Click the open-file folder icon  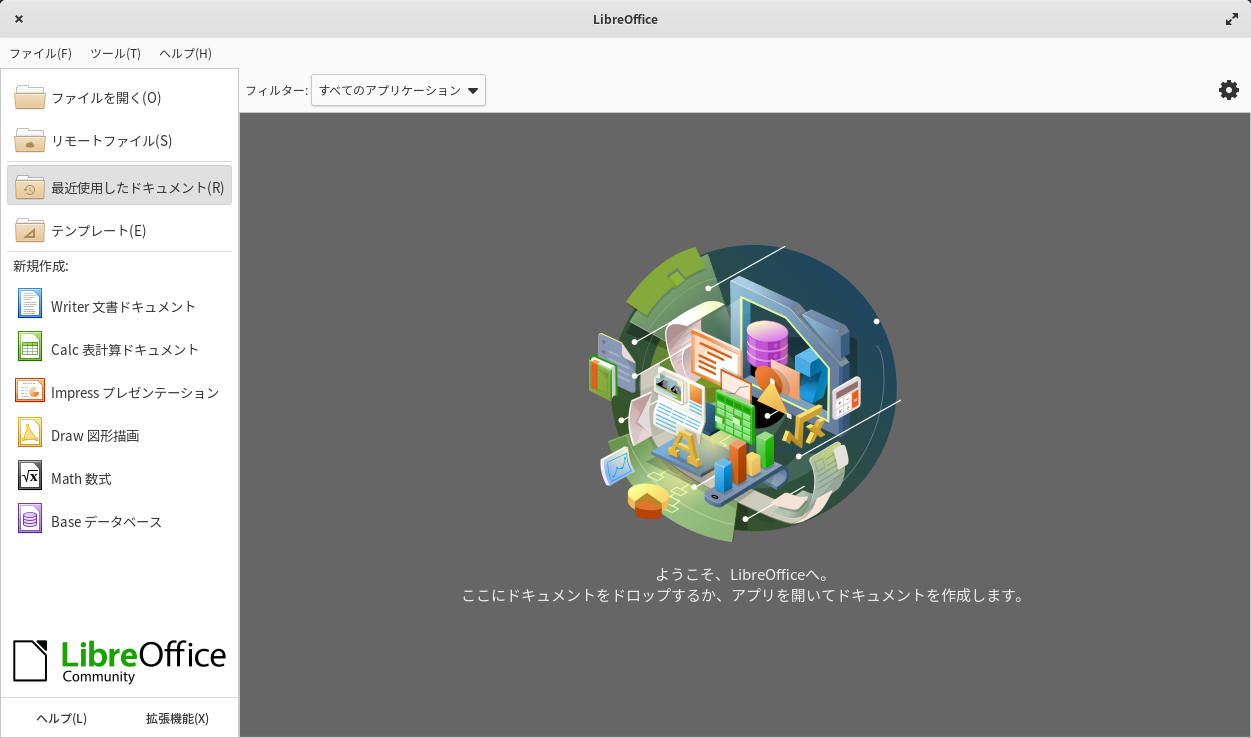pos(30,97)
